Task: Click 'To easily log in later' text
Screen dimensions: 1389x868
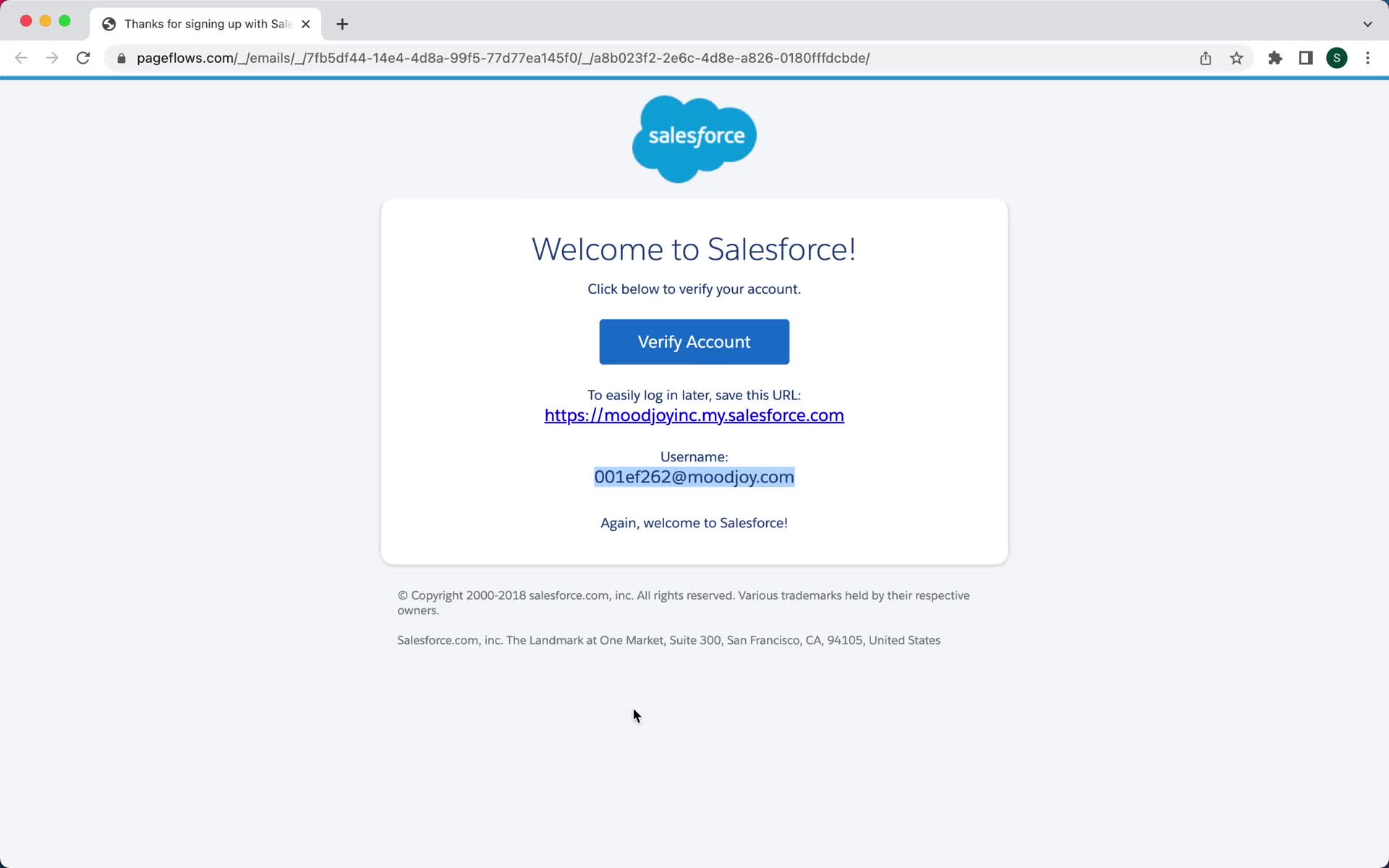Action: coord(694,395)
